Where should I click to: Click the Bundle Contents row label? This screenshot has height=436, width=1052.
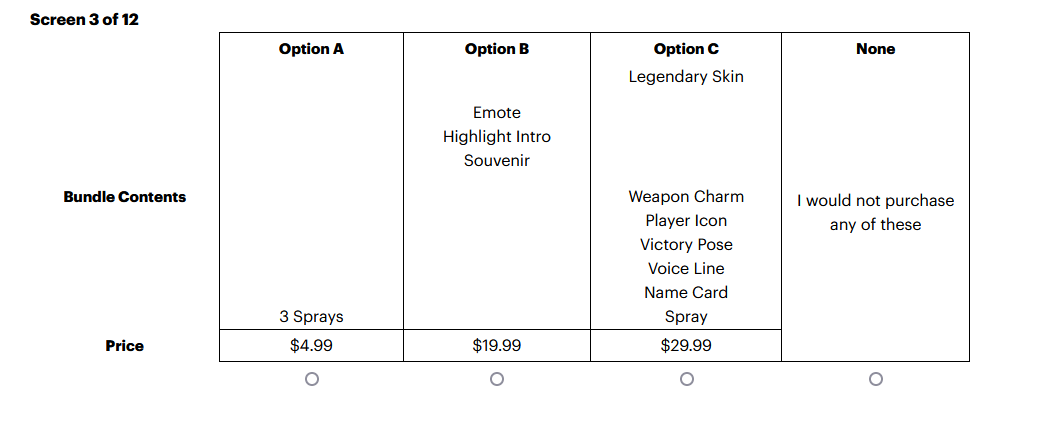[125, 197]
